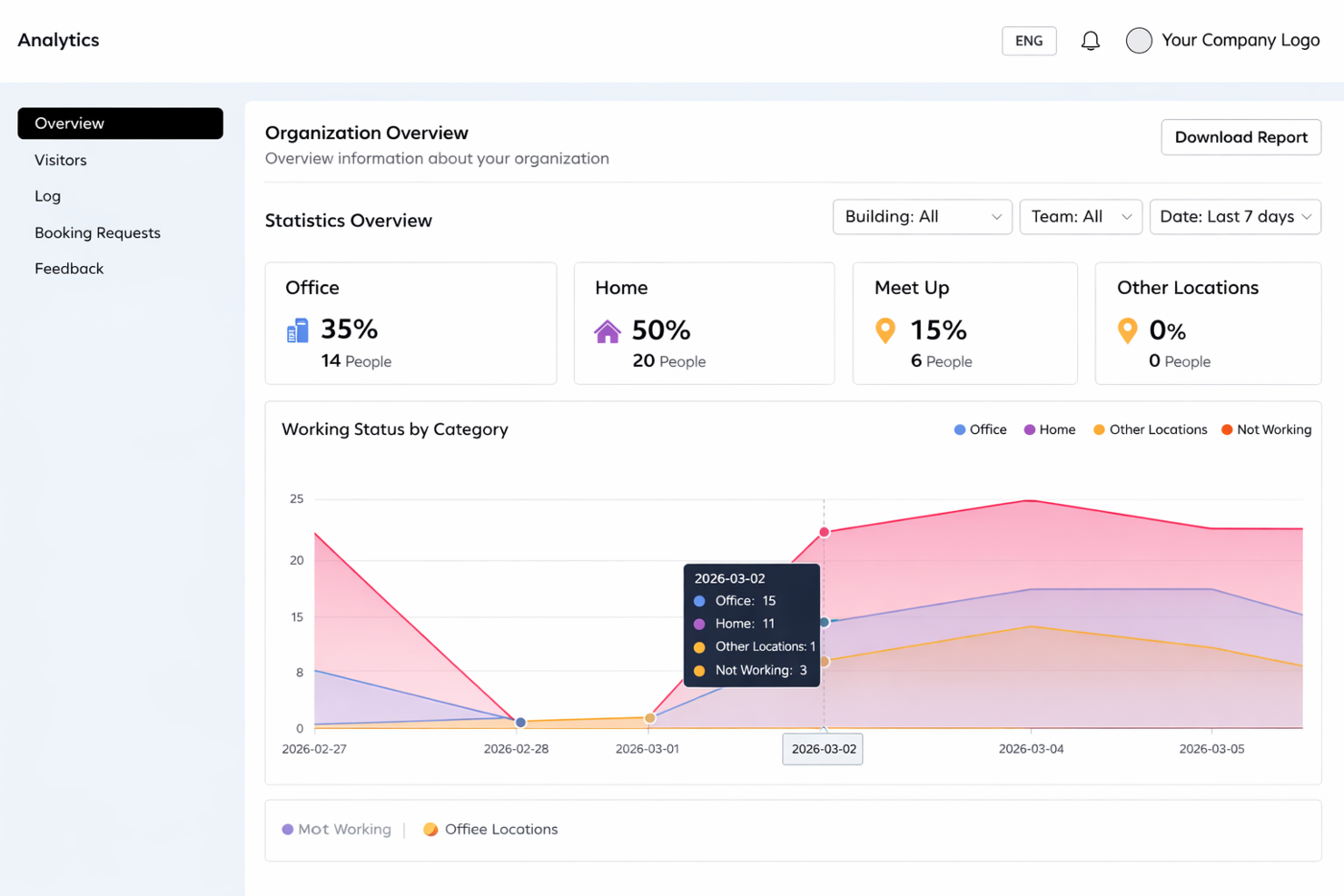Viewport: 1344px width, 896px height.
Task: Switch to the Visitors section
Action: [x=60, y=160]
